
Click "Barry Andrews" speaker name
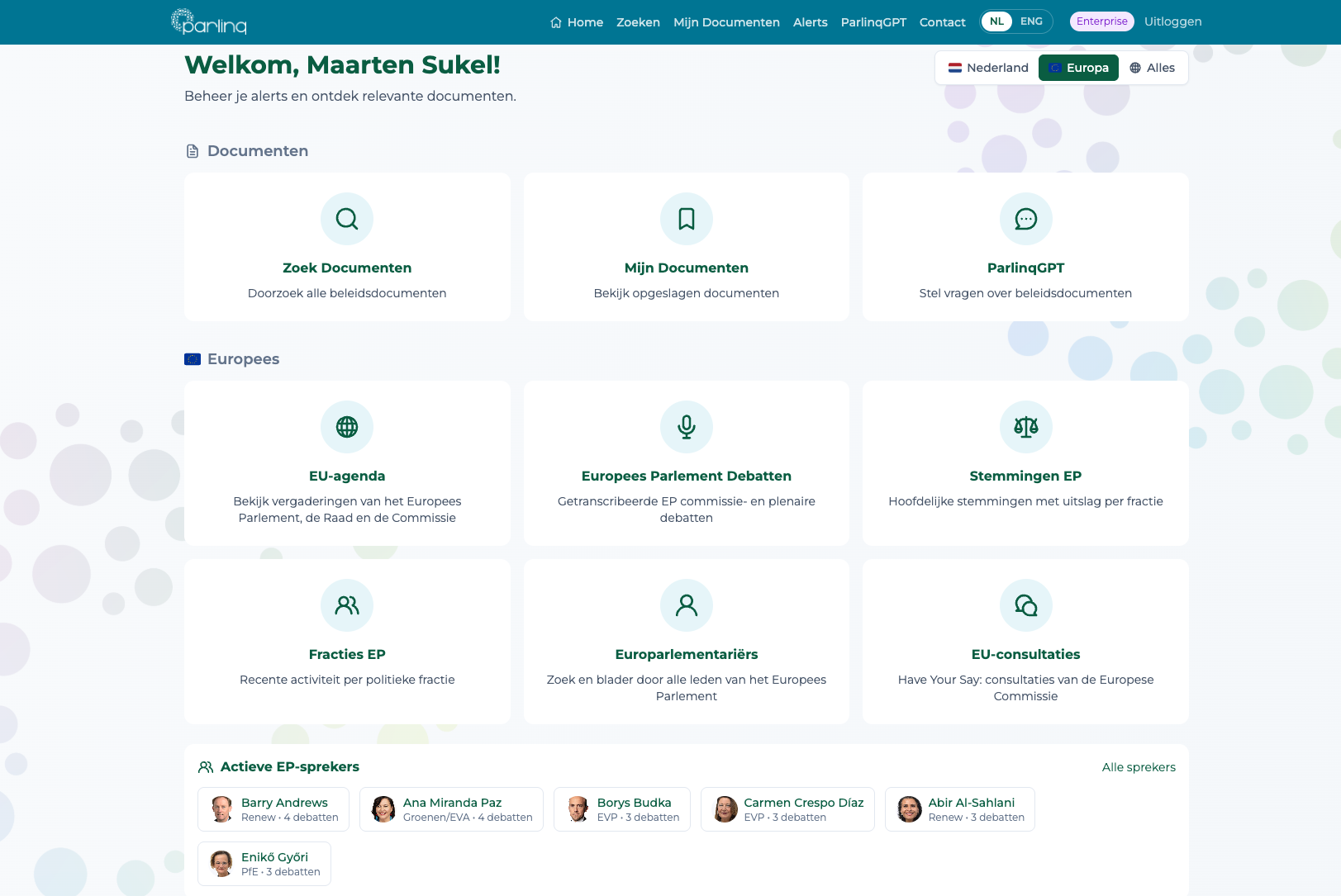point(284,803)
